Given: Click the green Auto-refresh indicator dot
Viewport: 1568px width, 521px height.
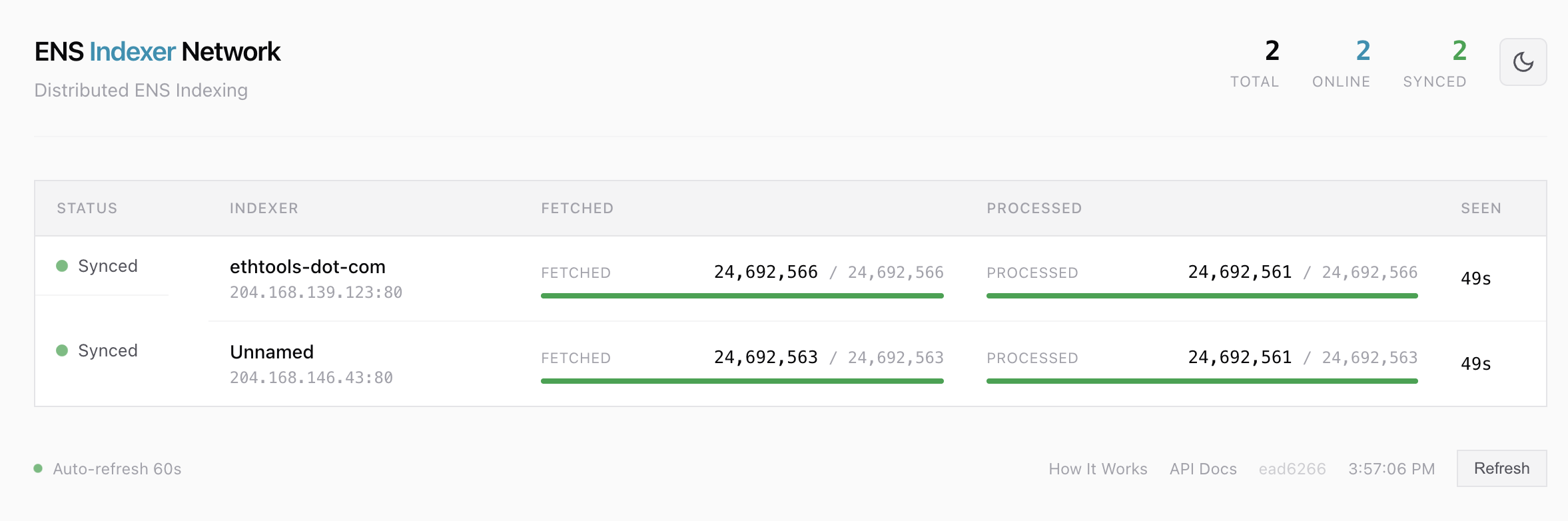Looking at the screenshot, I should 39,468.
